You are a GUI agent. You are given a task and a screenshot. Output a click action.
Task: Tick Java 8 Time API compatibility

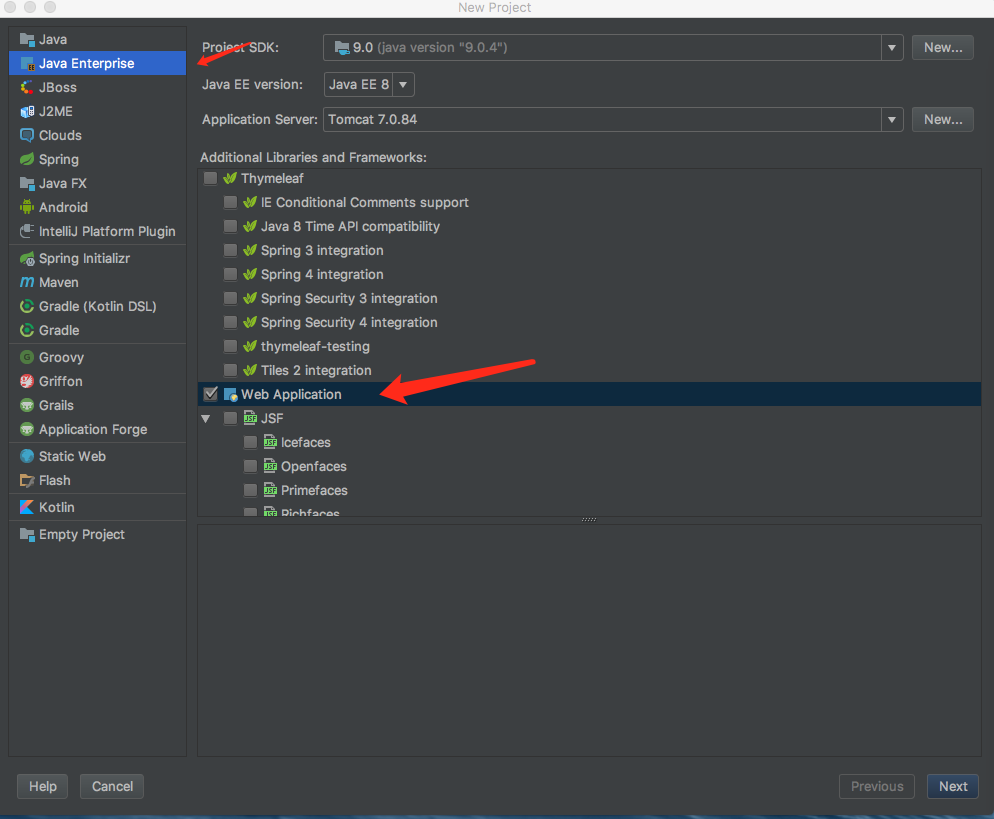(x=231, y=226)
